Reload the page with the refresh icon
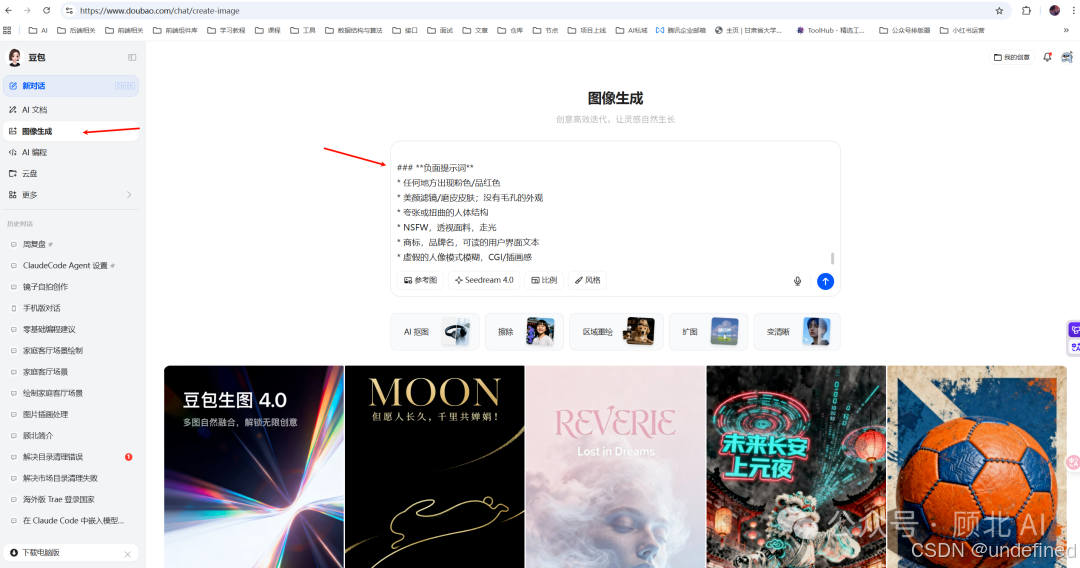The width and height of the screenshot is (1080, 568). coord(46,10)
